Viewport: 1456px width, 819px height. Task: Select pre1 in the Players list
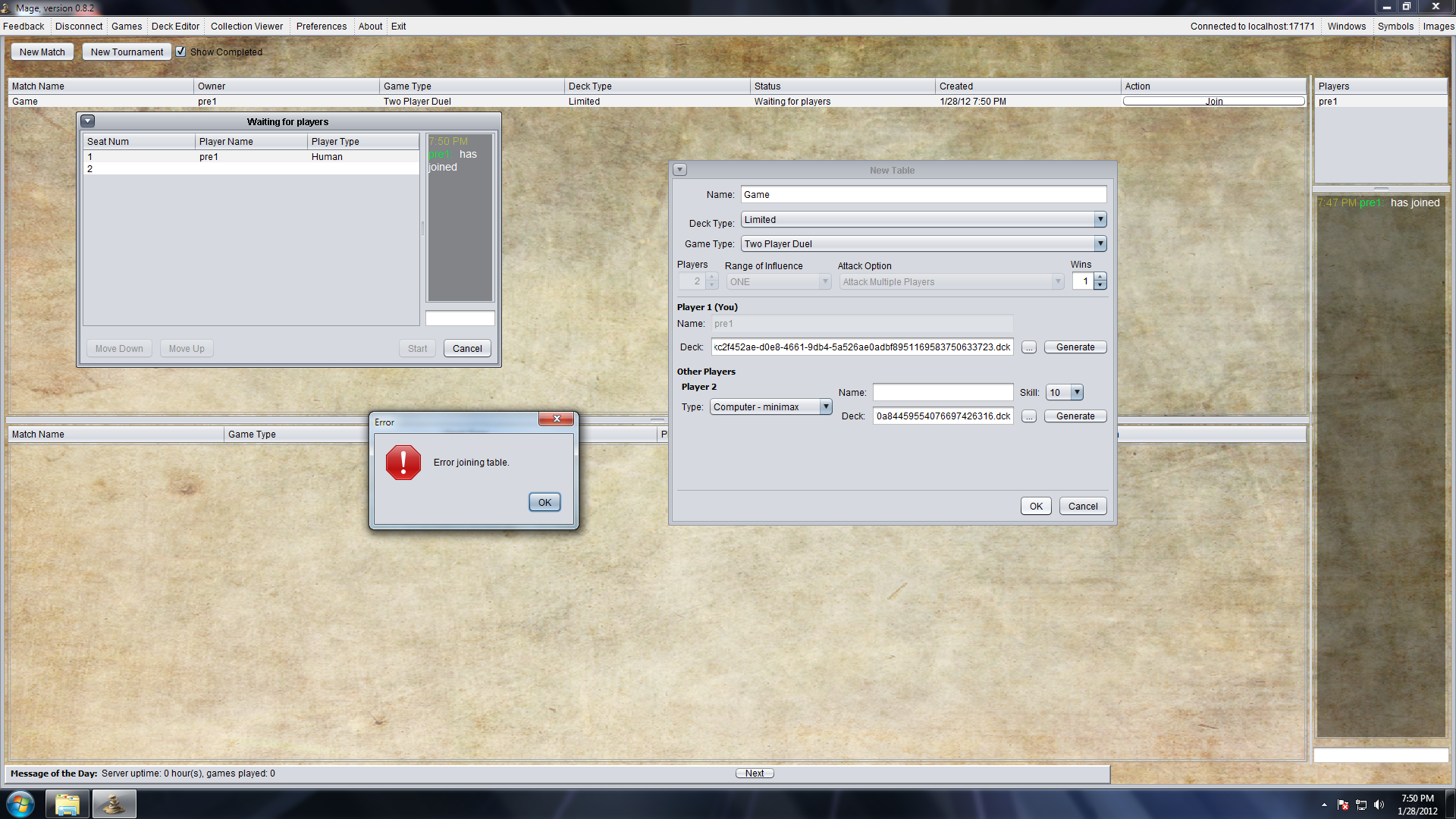[1381, 102]
